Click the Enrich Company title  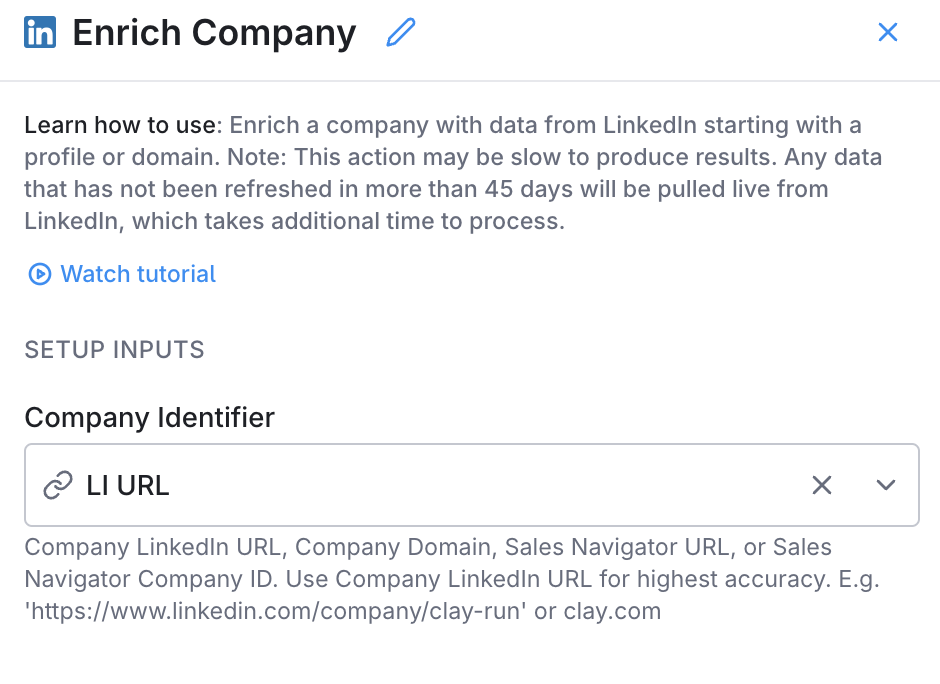[x=214, y=33]
